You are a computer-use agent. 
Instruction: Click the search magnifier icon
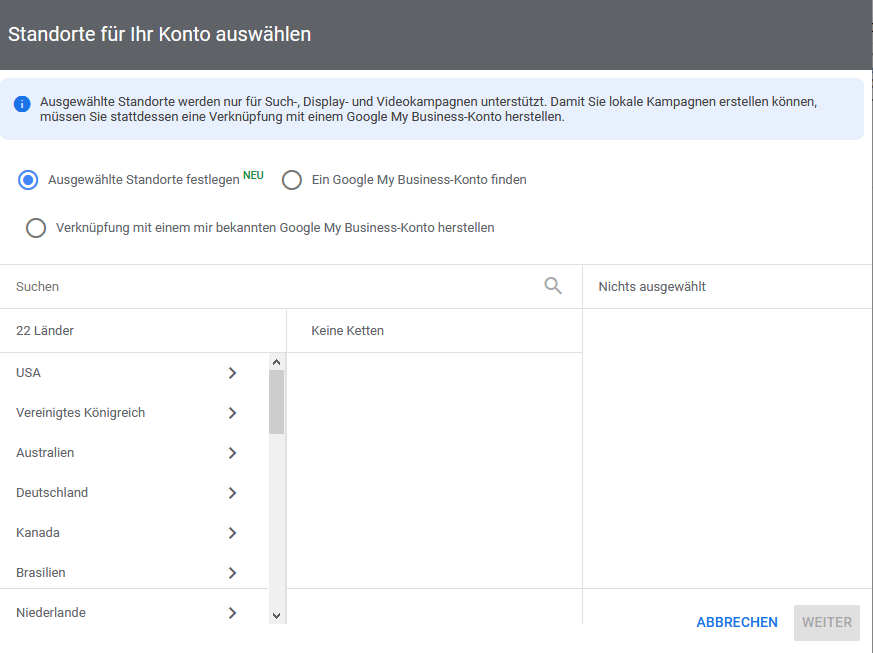(x=553, y=286)
